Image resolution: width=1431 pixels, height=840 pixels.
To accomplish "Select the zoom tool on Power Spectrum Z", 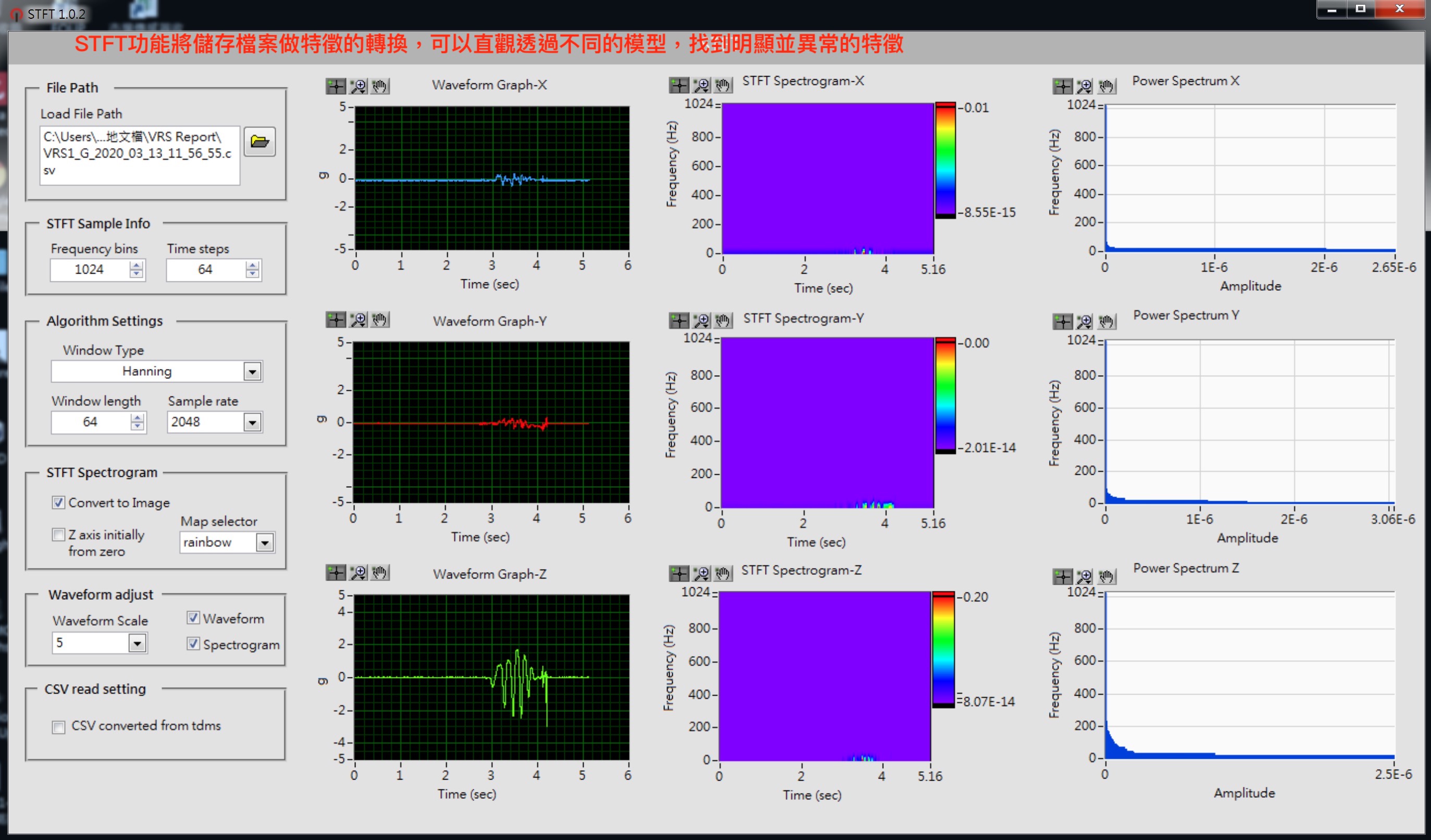I will point(1084,577).
